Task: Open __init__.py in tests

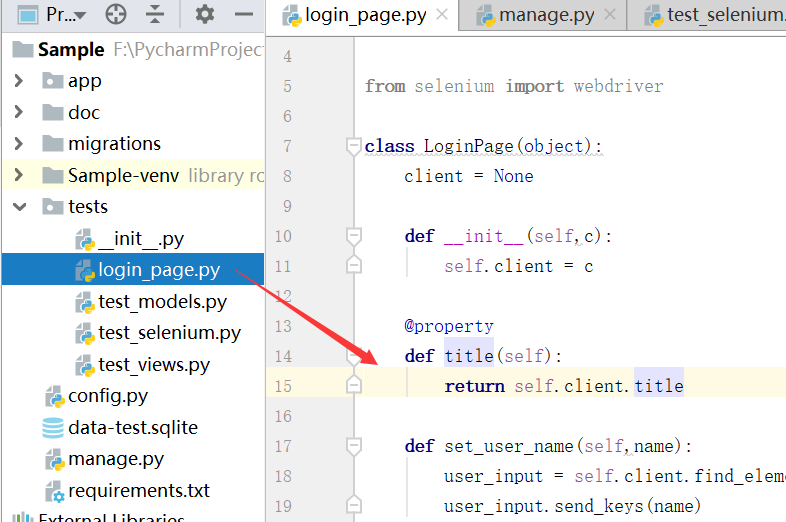Action: click(141, 239)
